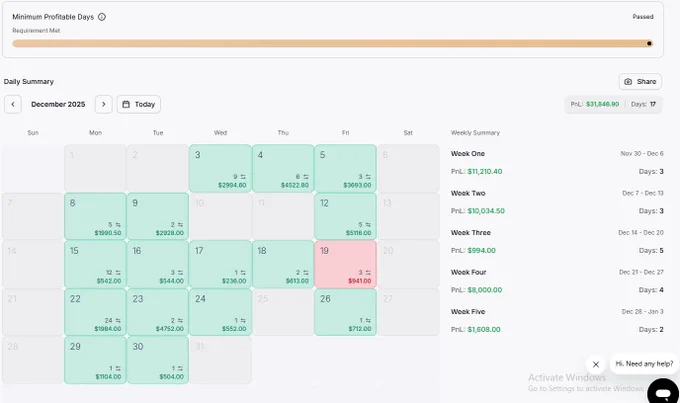Select the December 29 day cell
Viewport: 680px width, 403px height.
[x=95, y=360]
